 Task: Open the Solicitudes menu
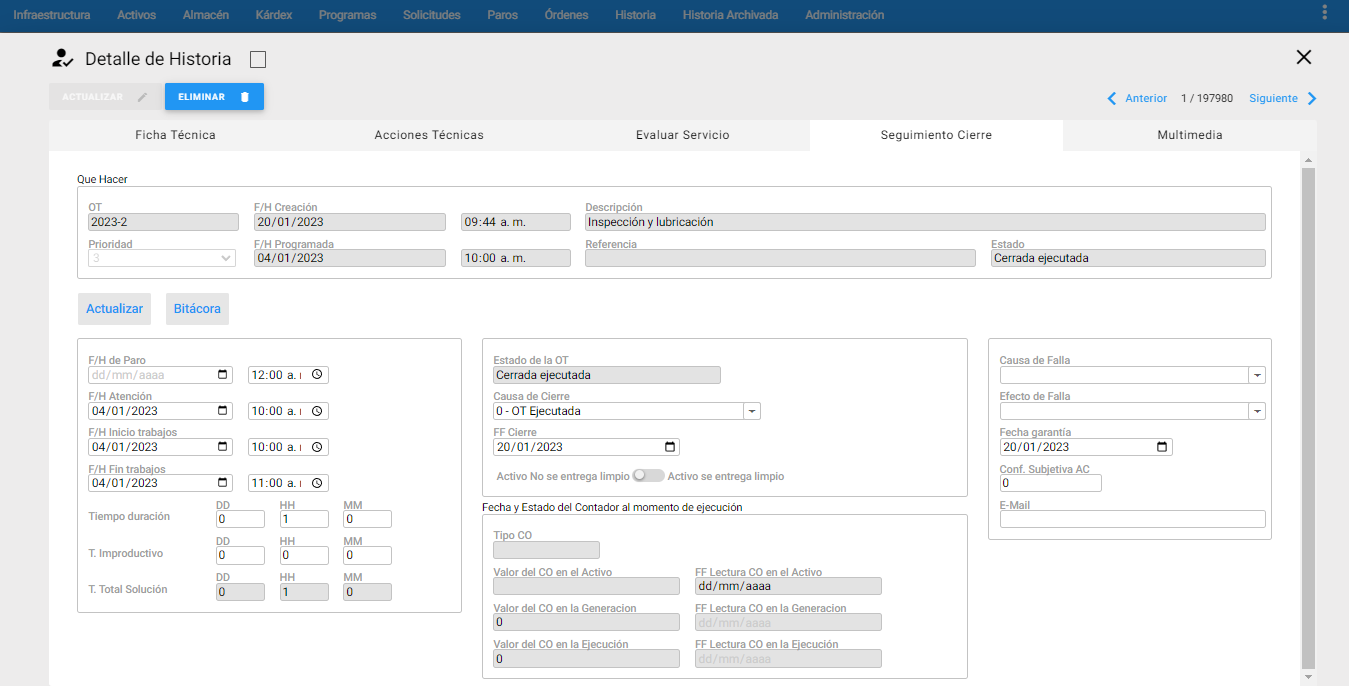[432, 15]
